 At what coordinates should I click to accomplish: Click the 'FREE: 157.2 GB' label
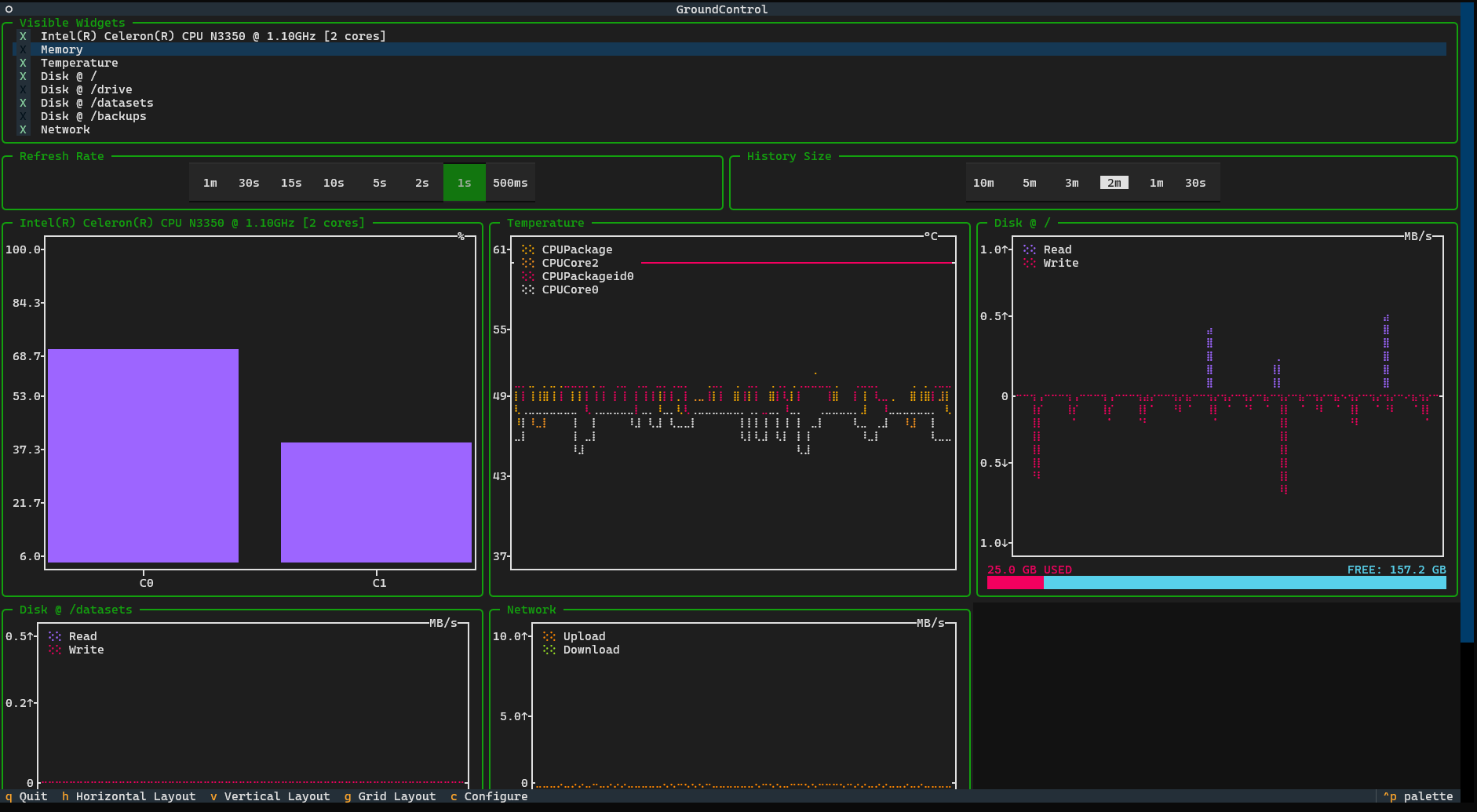tap(1396, 570)
